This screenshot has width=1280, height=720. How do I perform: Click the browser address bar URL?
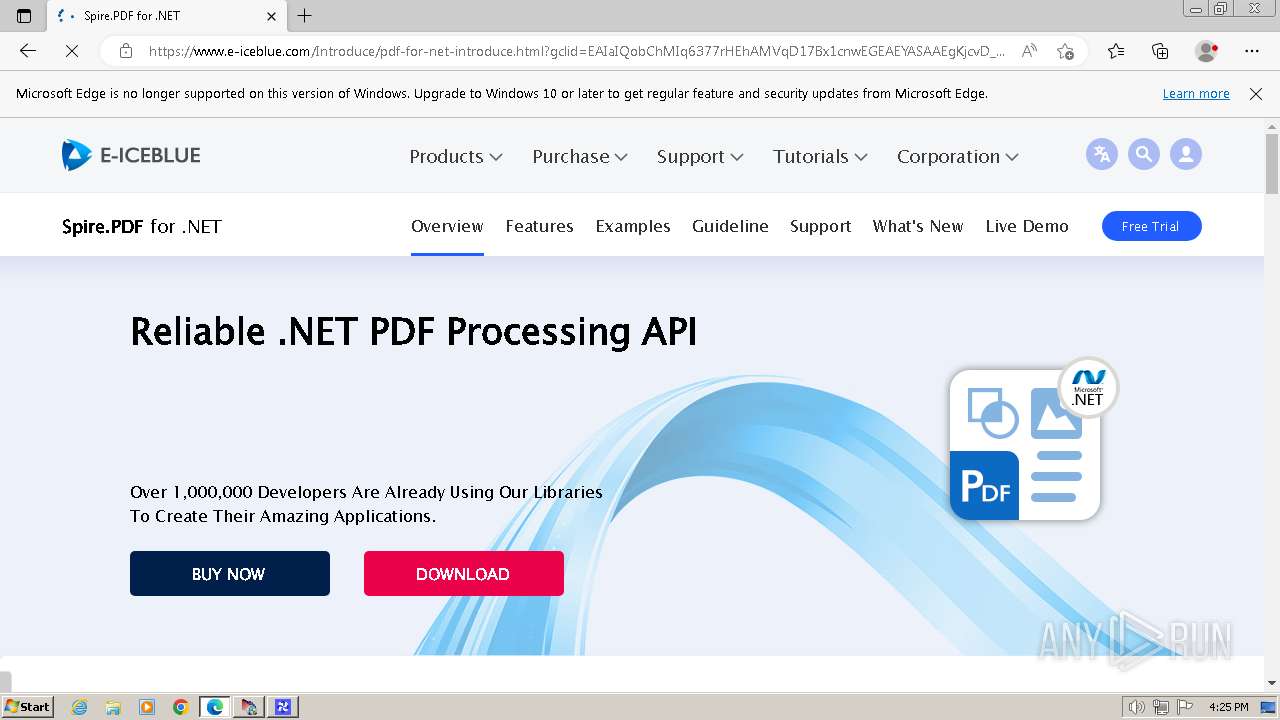pyautogui.click(x=576, y=51)
